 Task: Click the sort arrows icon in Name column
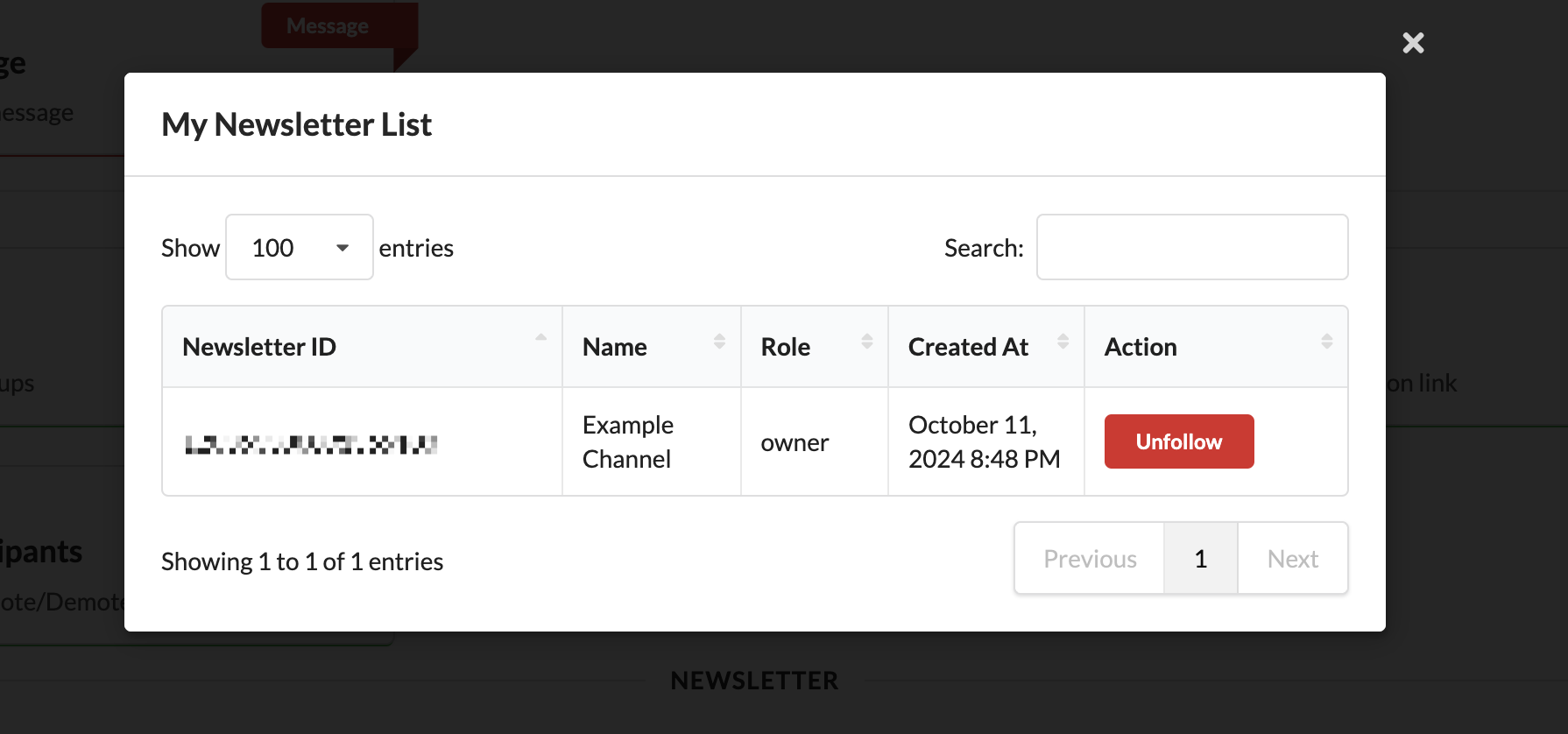719,342
